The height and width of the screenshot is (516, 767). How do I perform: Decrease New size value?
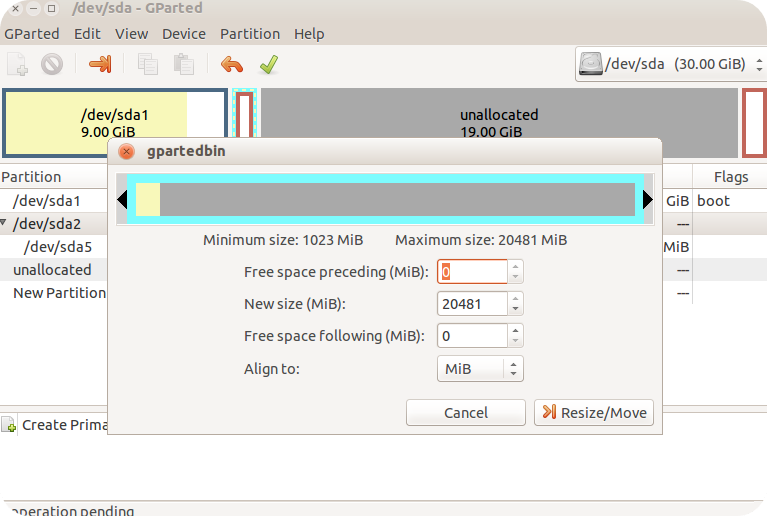pyautogui.click(x=515, y=309)
